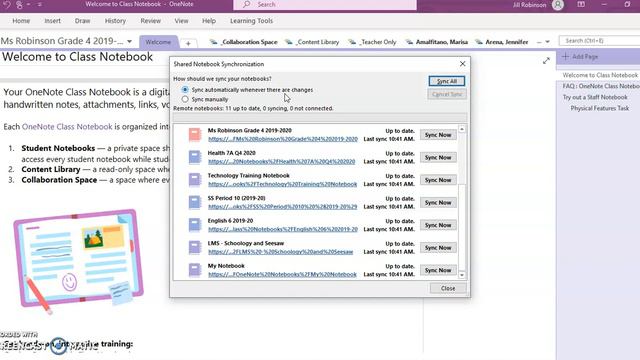Click the top Search bar field
This screenshot has height=360, width=640.
pyautogui.click(x=325, y=4)
